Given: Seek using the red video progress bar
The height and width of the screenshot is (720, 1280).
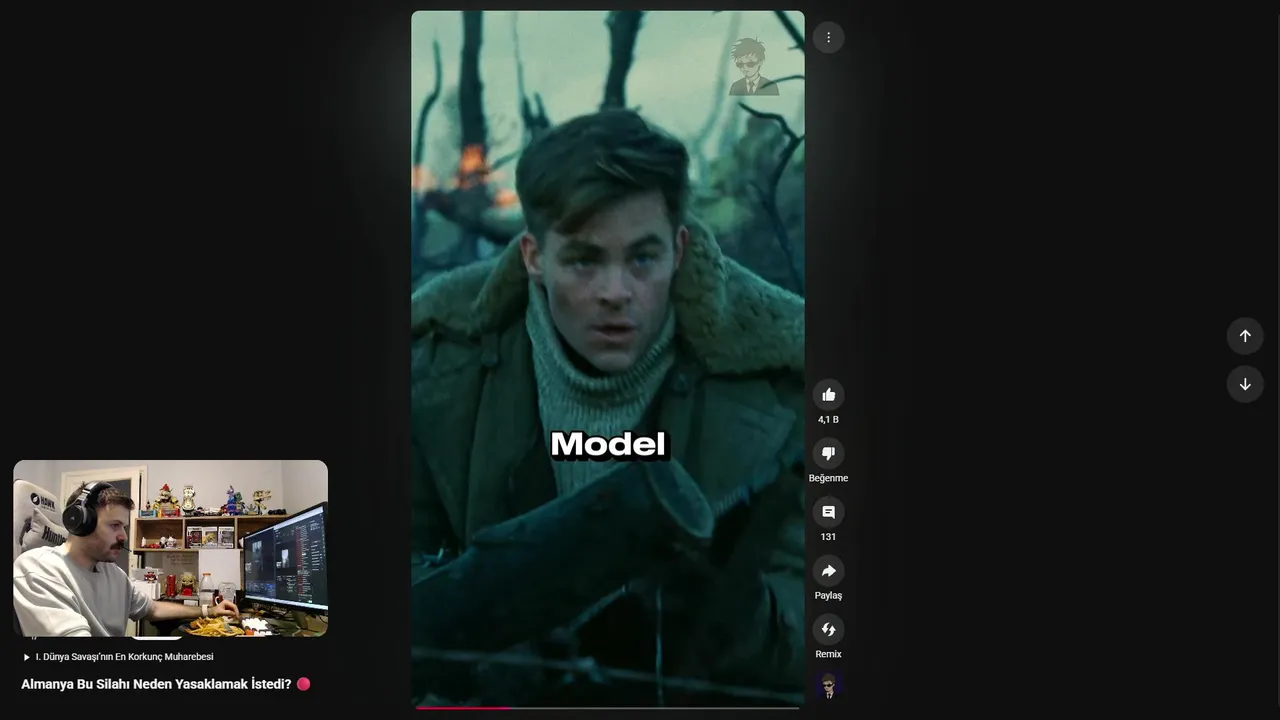Looking at the screenshot, I should pyautogui.click(x=608, y=707).
